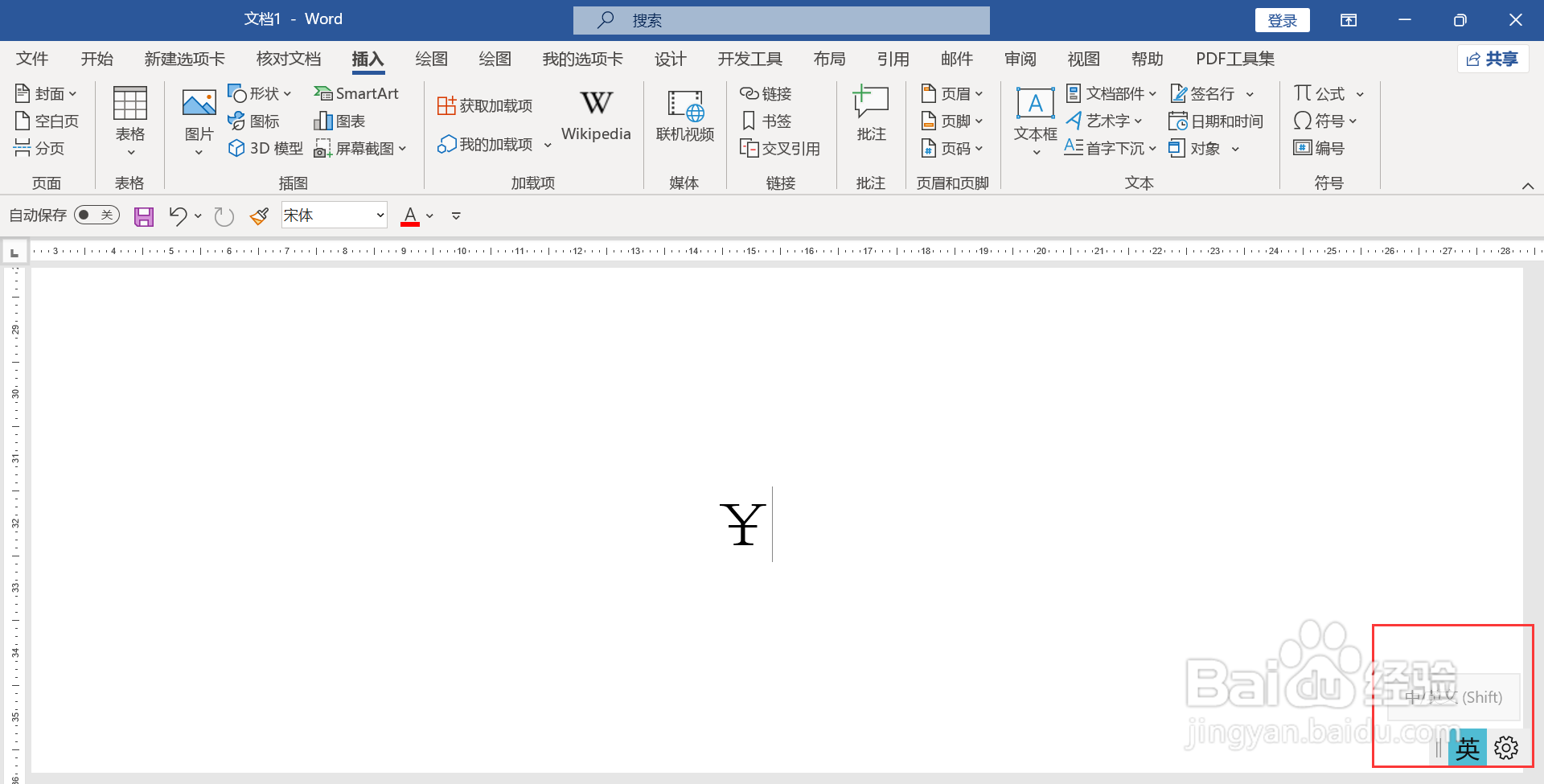1544x784 pixels.
Task: Customize the quick access toolbar
Action: pyautogui.click(x=456, y=215)
